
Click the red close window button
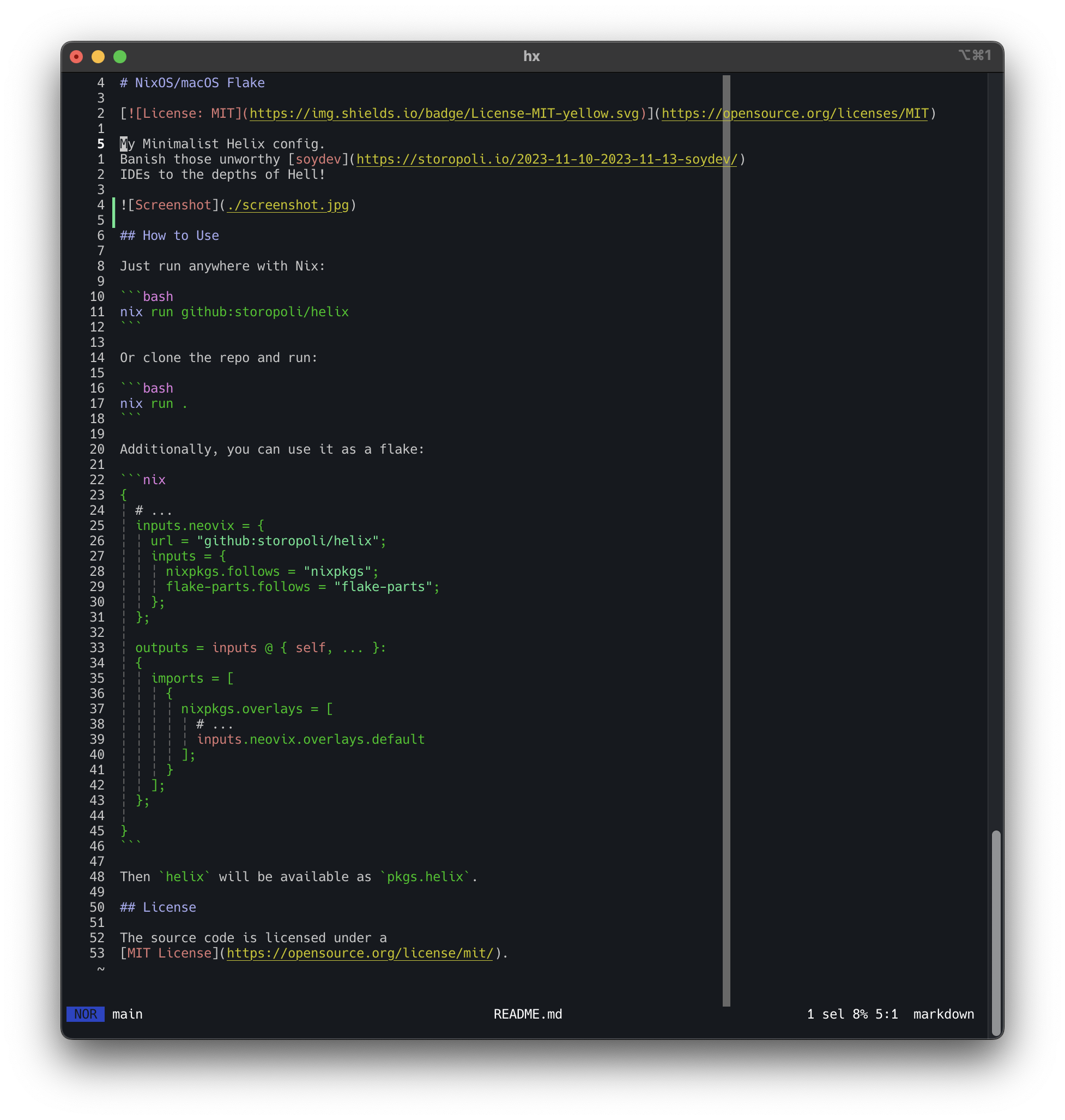click(x=76, y=57)
